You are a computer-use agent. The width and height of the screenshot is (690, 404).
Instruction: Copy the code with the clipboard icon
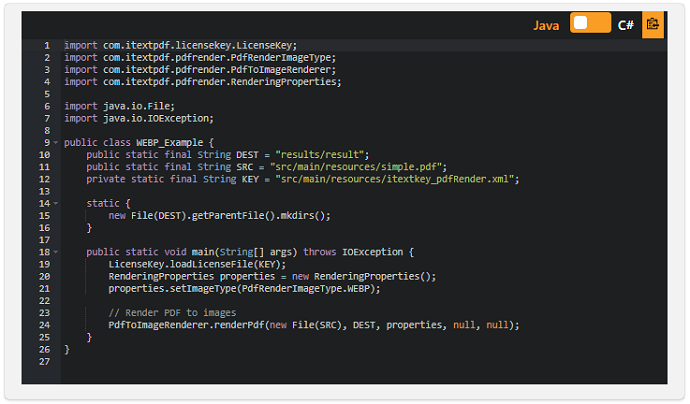652,24
